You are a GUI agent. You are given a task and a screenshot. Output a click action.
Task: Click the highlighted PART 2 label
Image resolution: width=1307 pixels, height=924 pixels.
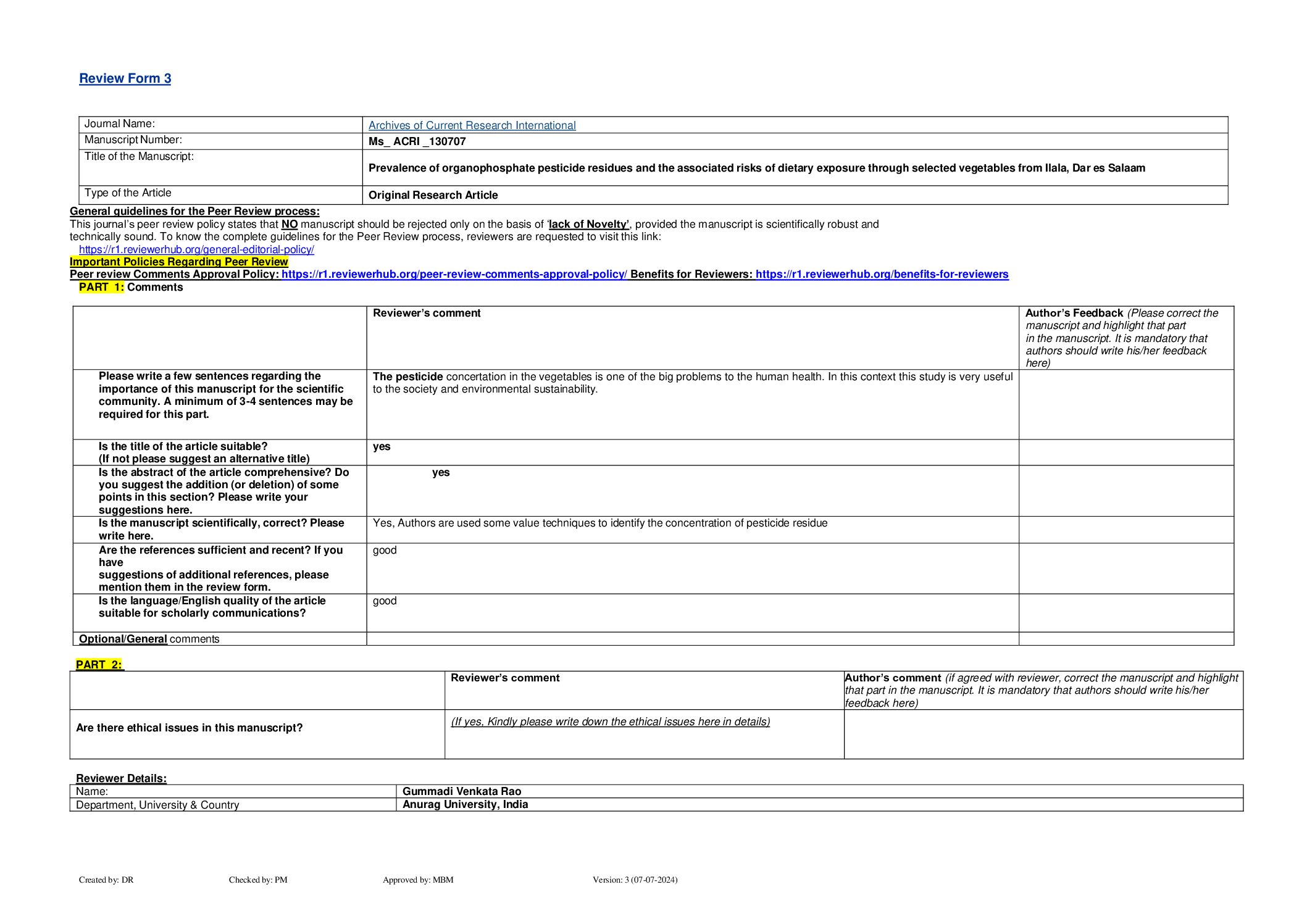(x=99, y=665)
